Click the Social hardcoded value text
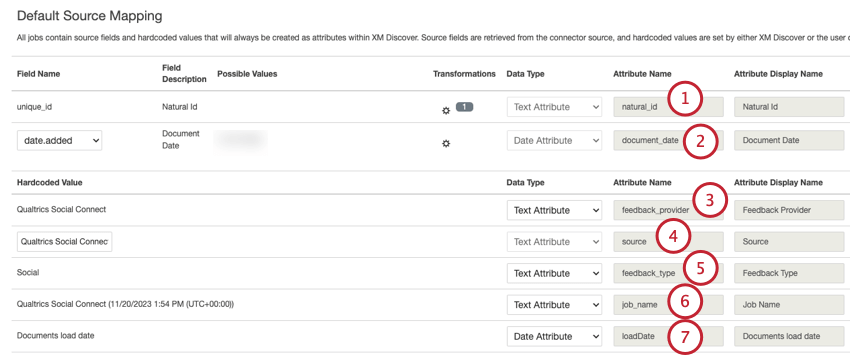Screen dimensions: 850x360 pyautogui.click(x=28, y=273)
